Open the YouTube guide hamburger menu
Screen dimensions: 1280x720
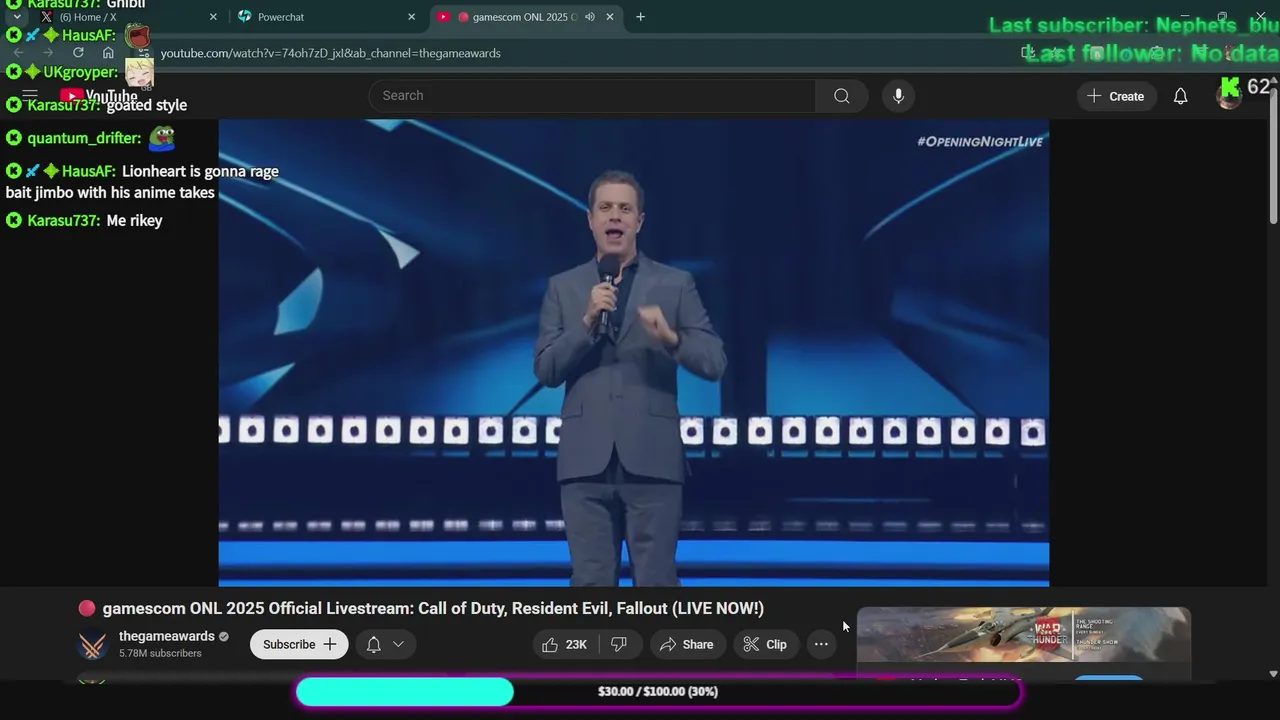point(30,96)
